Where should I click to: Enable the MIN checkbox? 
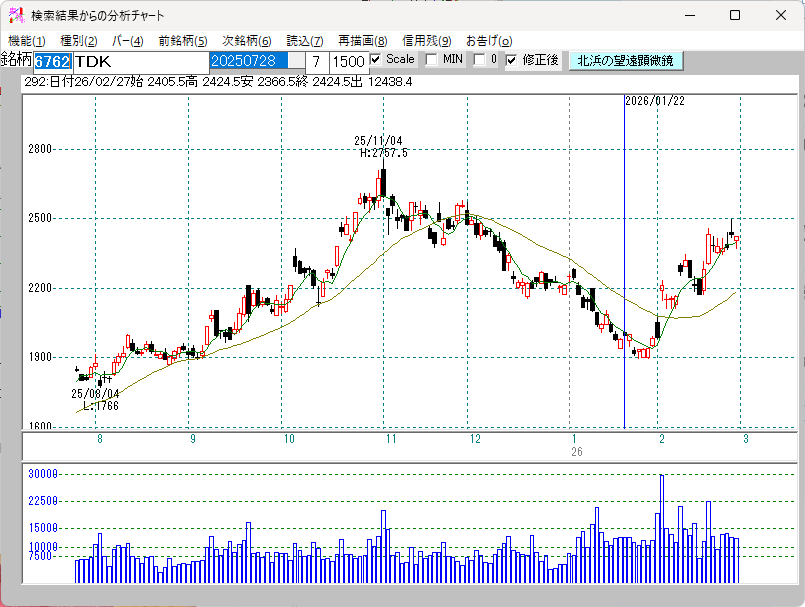(432, 60)
